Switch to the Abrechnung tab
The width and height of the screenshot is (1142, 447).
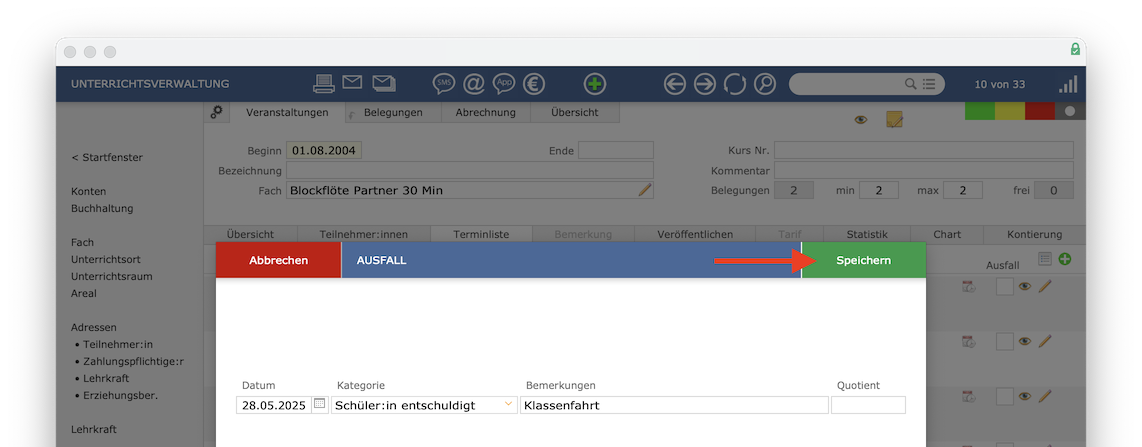click(486, 112)
